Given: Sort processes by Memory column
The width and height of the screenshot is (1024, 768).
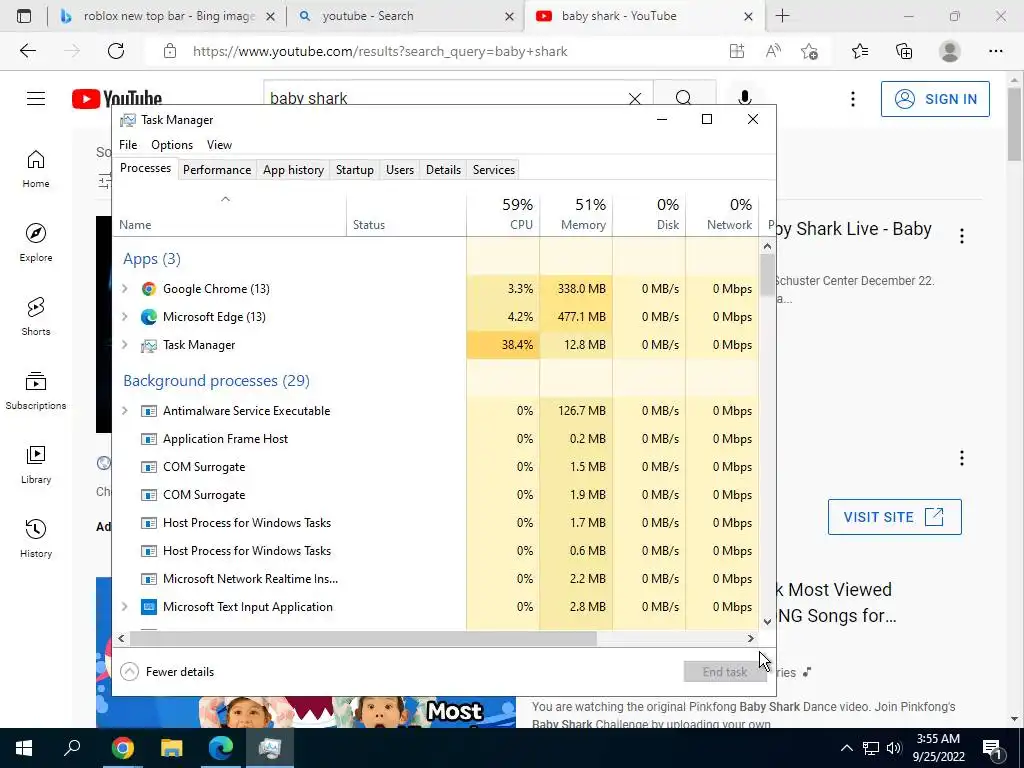Looking at the screenshot, I should point(577,214).
